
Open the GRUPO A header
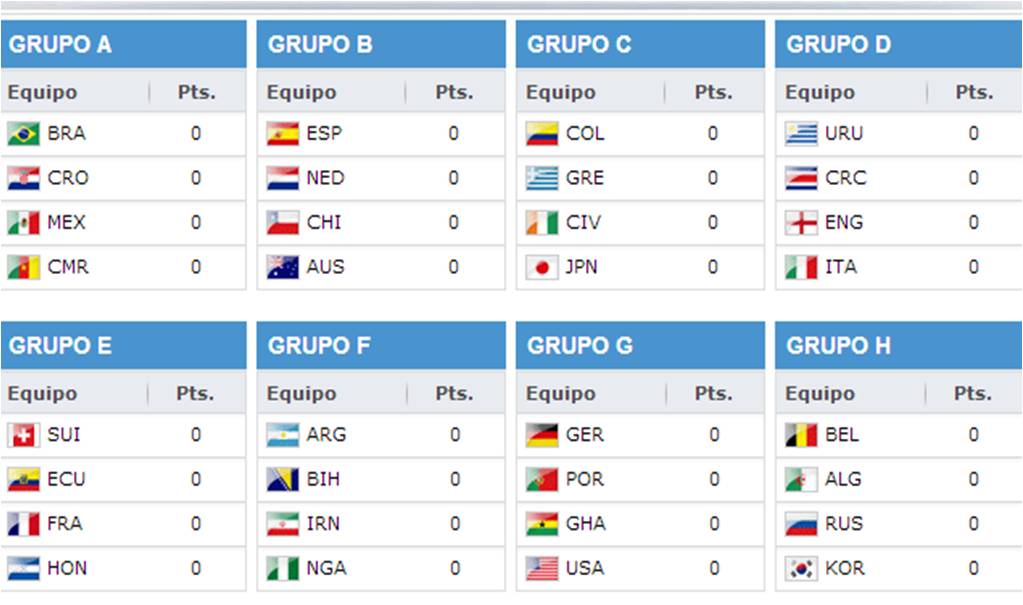click(x=124, y=44)
